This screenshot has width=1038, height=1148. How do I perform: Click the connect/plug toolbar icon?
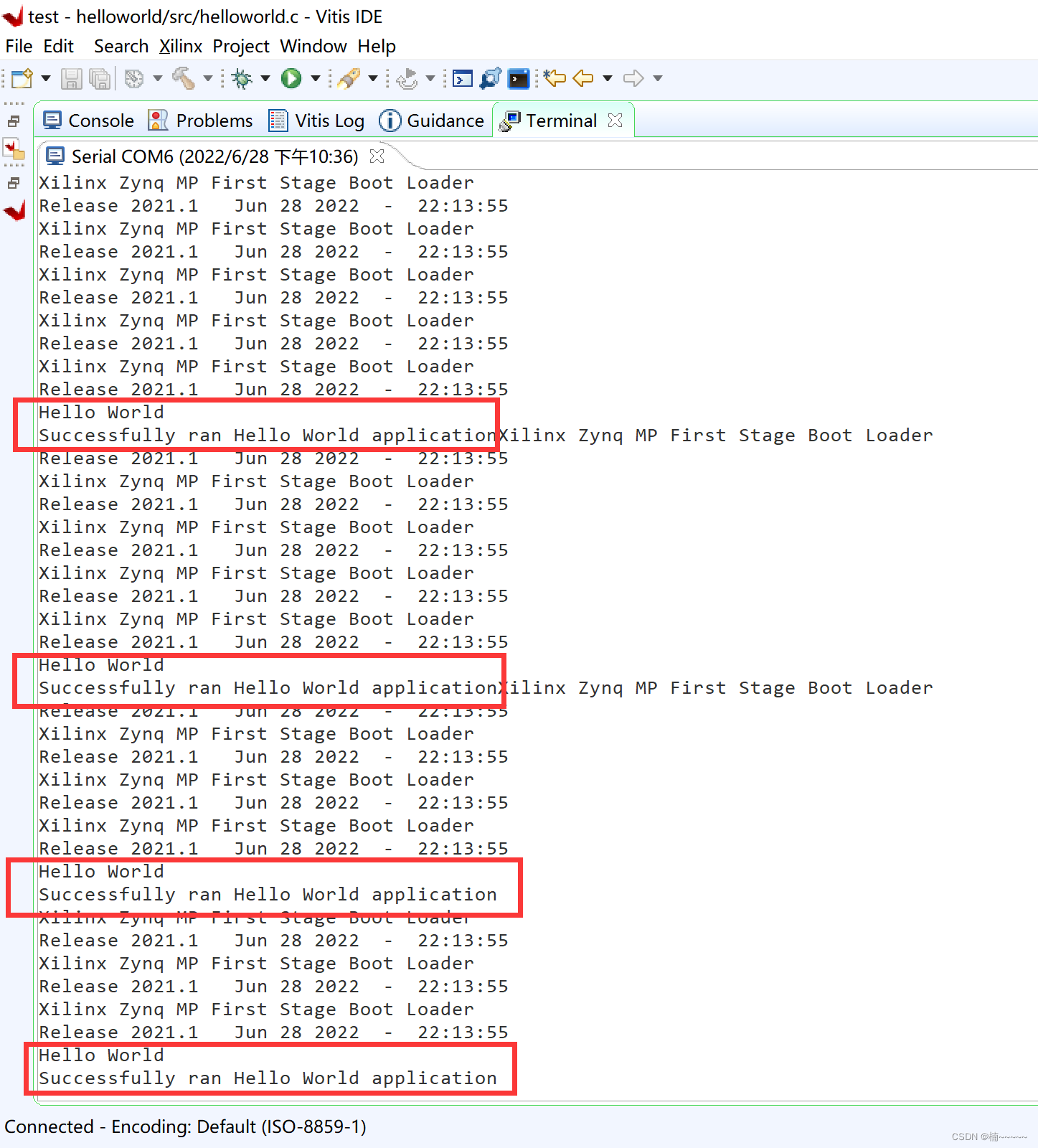[491, 78]
